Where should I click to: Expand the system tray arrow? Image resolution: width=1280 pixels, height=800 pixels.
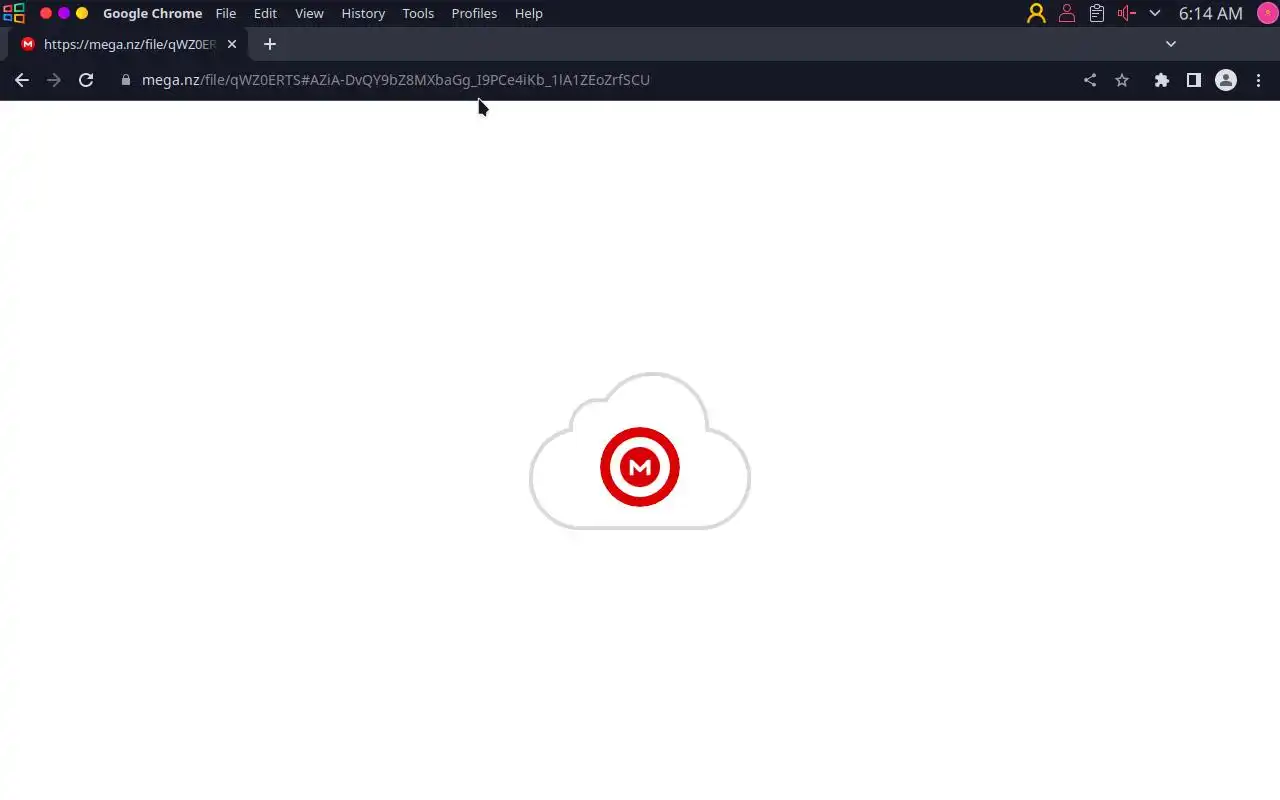tap(1155, 13)
